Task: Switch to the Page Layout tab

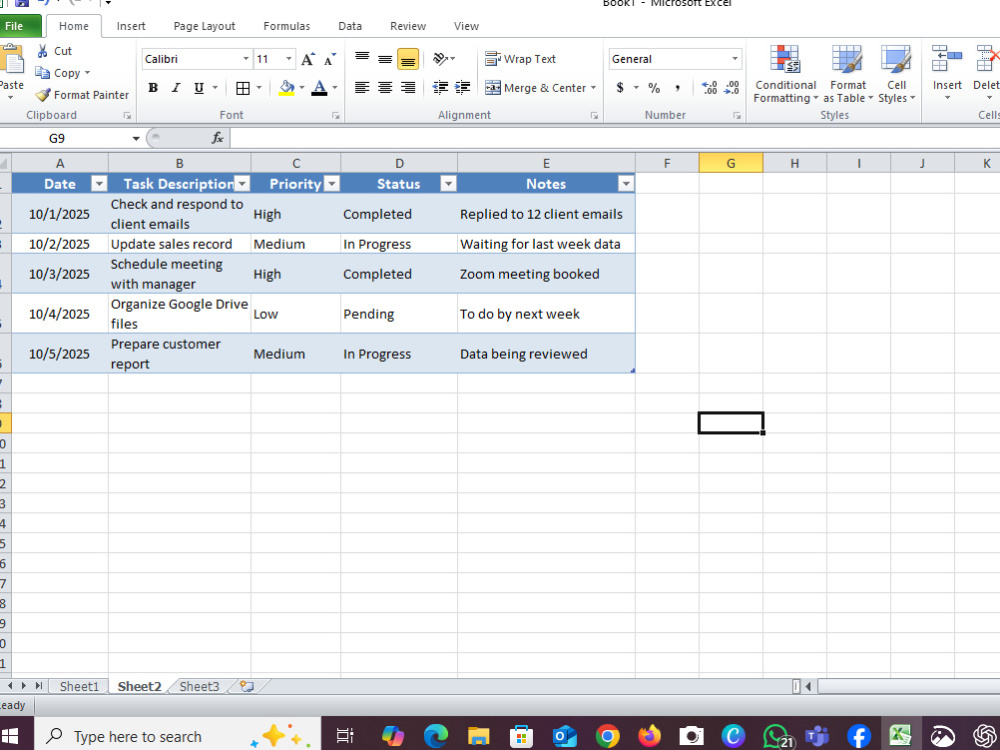Action: pyautogui.click(x=204, y=26)
